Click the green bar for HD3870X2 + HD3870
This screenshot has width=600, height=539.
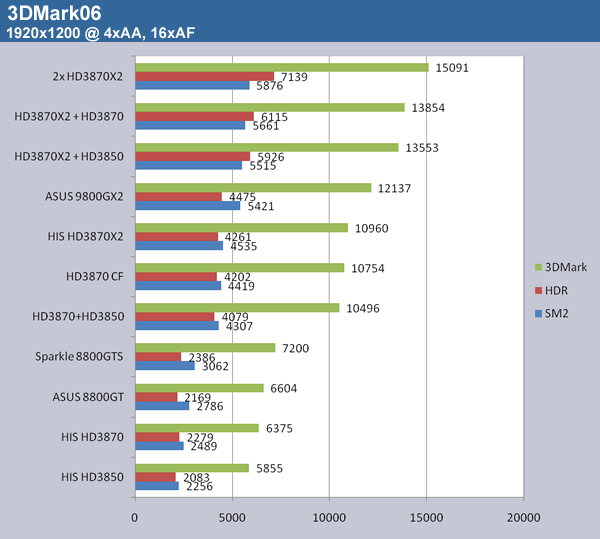(270, 107)
